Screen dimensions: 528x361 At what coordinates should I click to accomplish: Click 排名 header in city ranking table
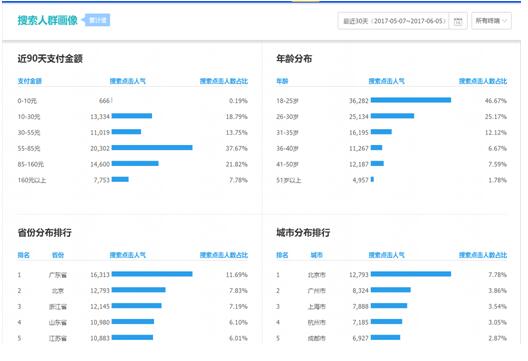[x=282, y=255]
